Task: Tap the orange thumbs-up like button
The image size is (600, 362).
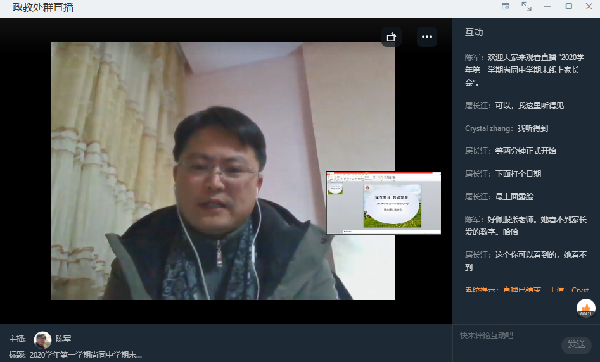Action: tap(586, 308)
